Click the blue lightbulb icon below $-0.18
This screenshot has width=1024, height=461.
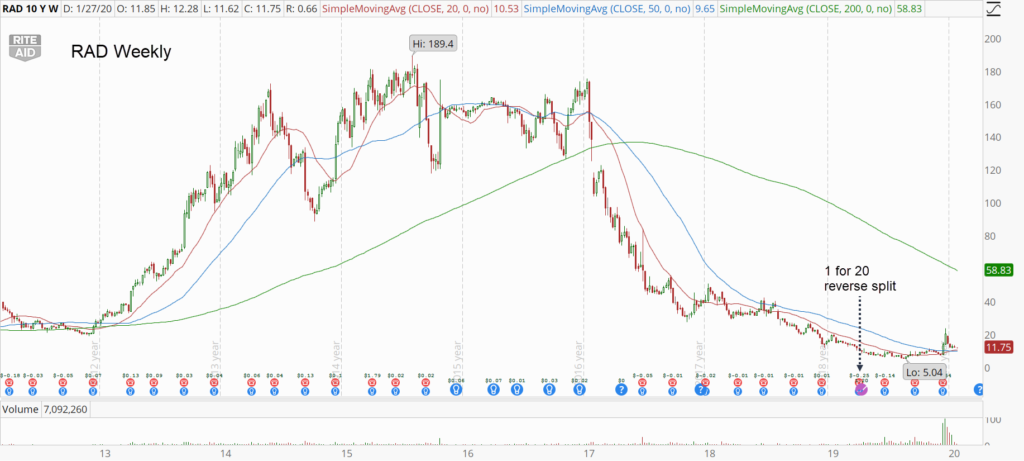(9, 391)
